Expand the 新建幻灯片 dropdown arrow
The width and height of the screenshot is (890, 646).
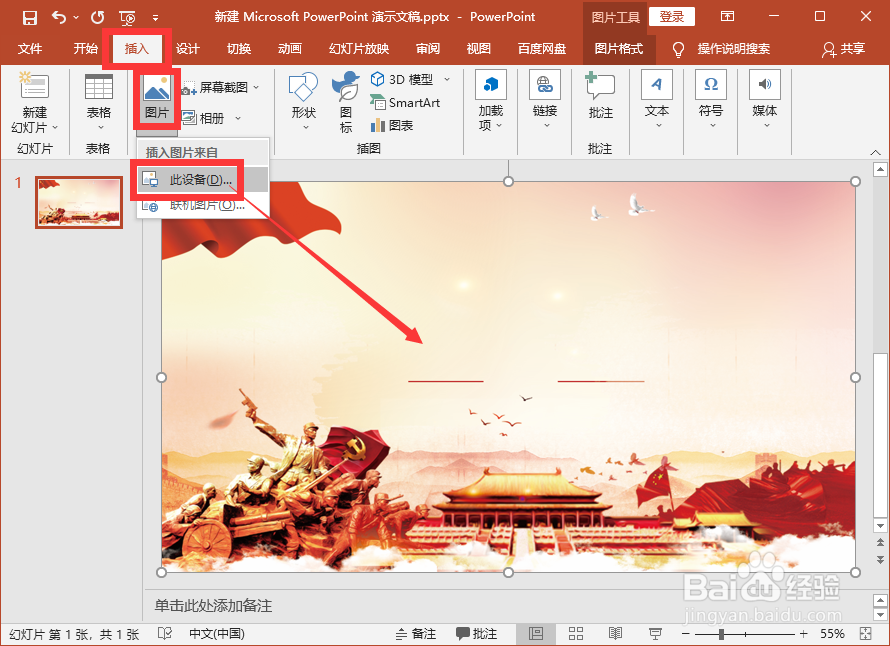pyautogui.click(x=55, y=128)
